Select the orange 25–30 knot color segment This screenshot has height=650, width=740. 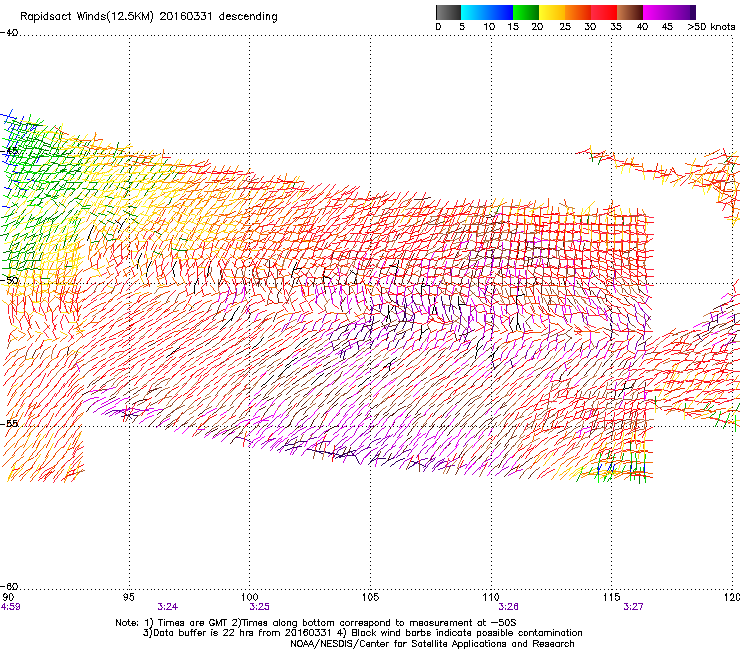578,12
